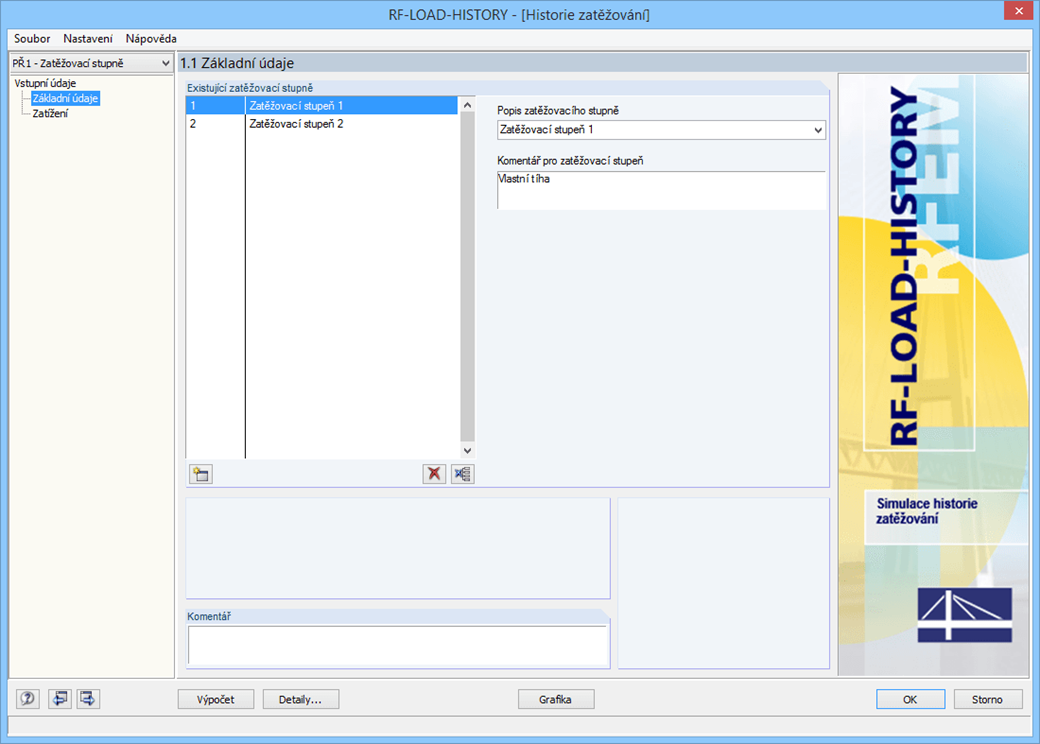The image size is (1040, 744).
Task: Expand the PŘ1 - Zatěžovací stupně case dropdown
Action: (92, 63)
